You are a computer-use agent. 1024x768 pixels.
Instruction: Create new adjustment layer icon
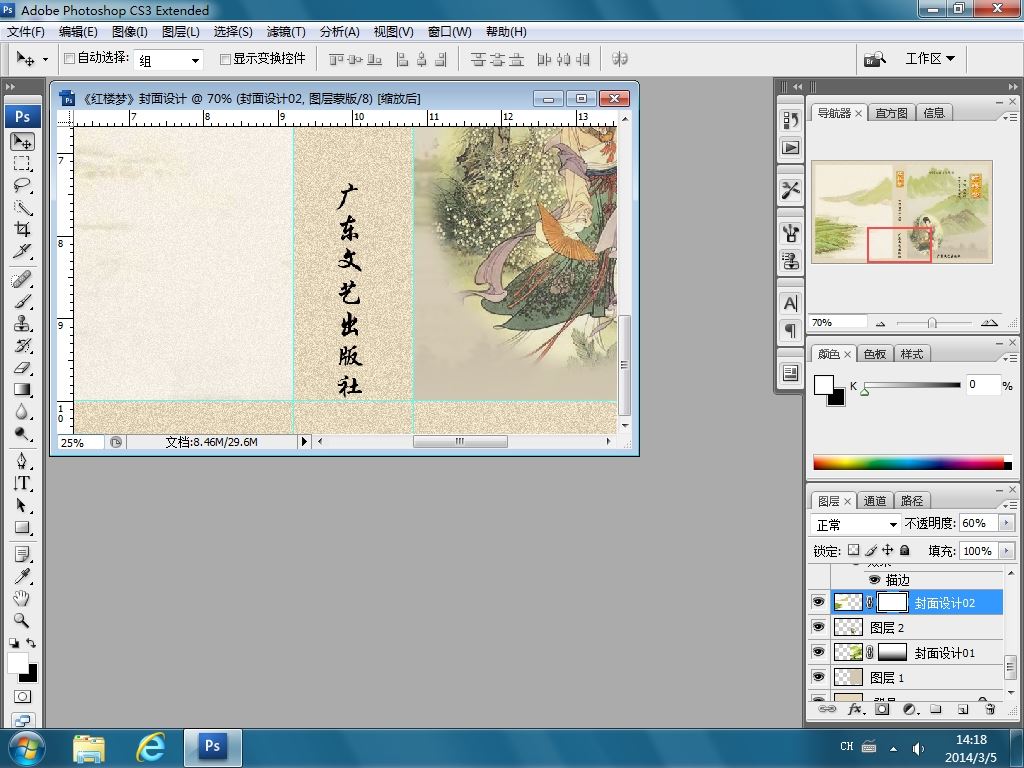point(910,709)
